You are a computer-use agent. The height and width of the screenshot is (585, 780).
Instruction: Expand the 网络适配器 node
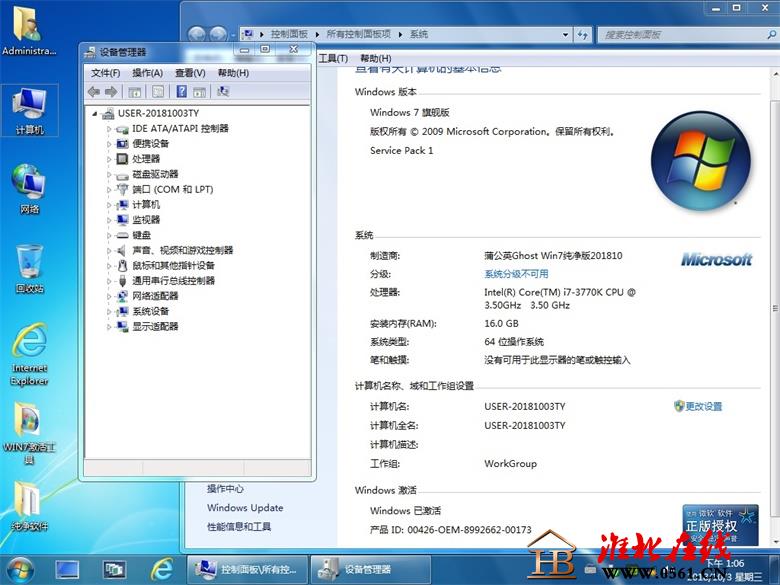[x=109, y=296]
